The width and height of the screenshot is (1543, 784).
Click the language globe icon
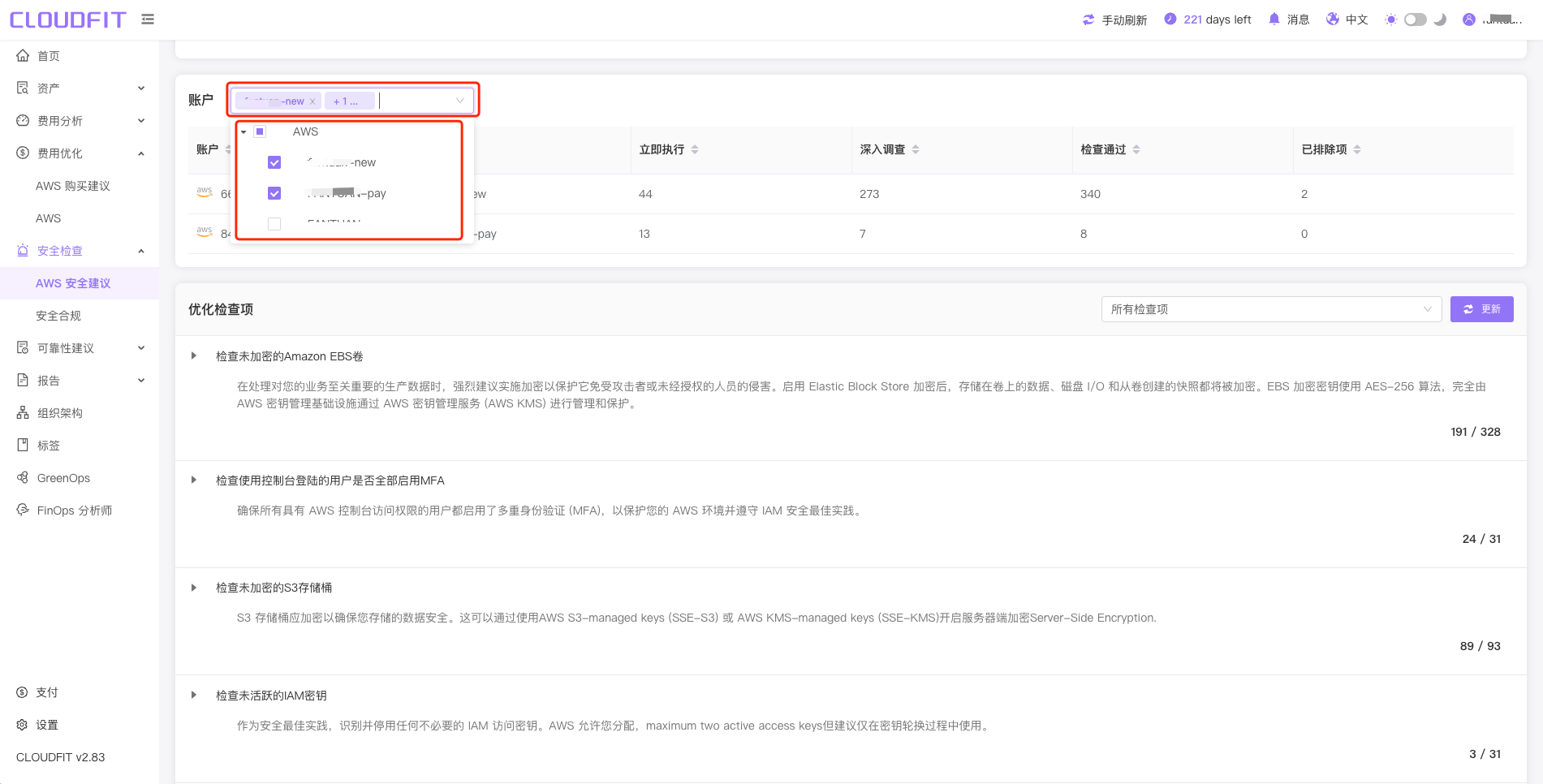point(1332,19)
